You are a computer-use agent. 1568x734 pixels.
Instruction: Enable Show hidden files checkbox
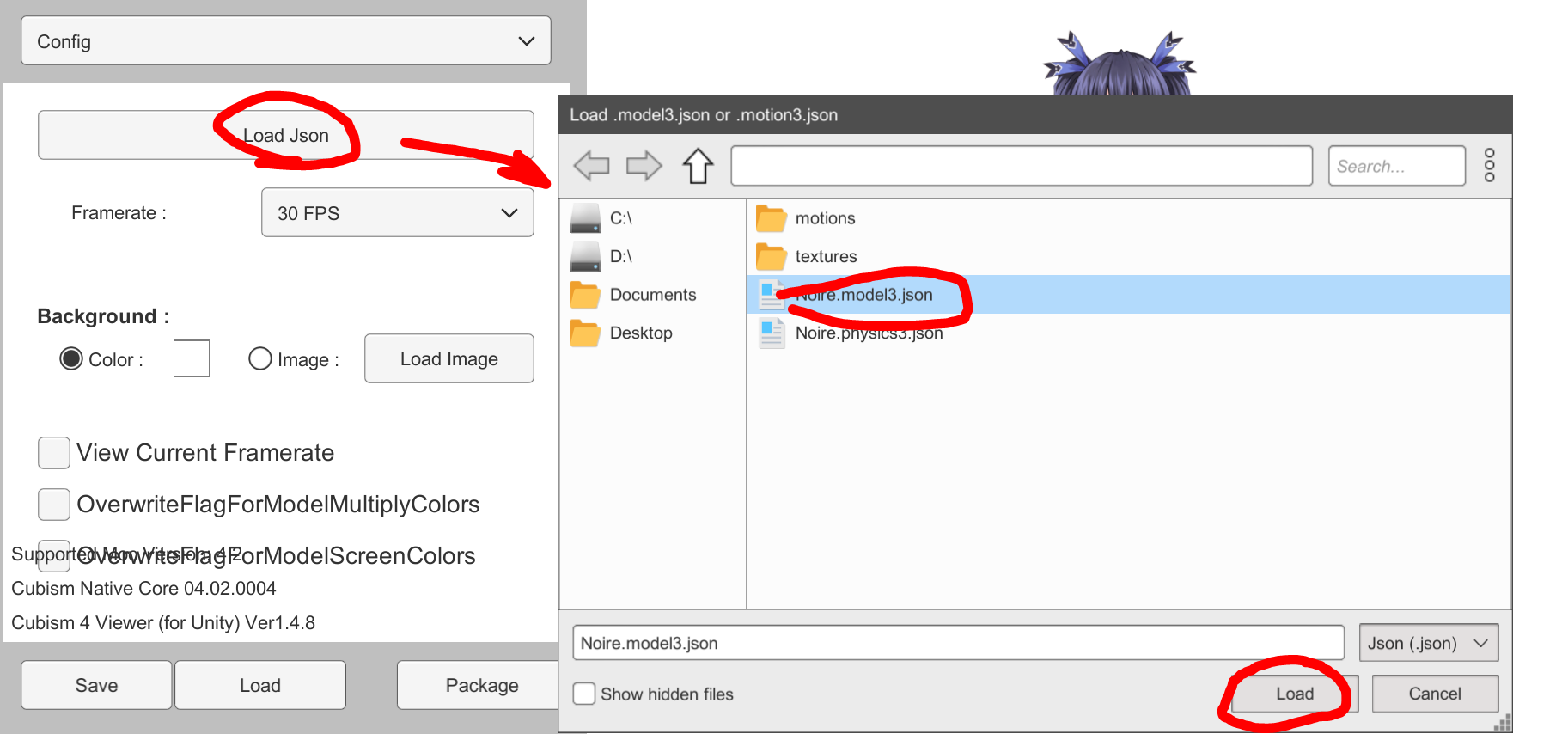(584, 694)
